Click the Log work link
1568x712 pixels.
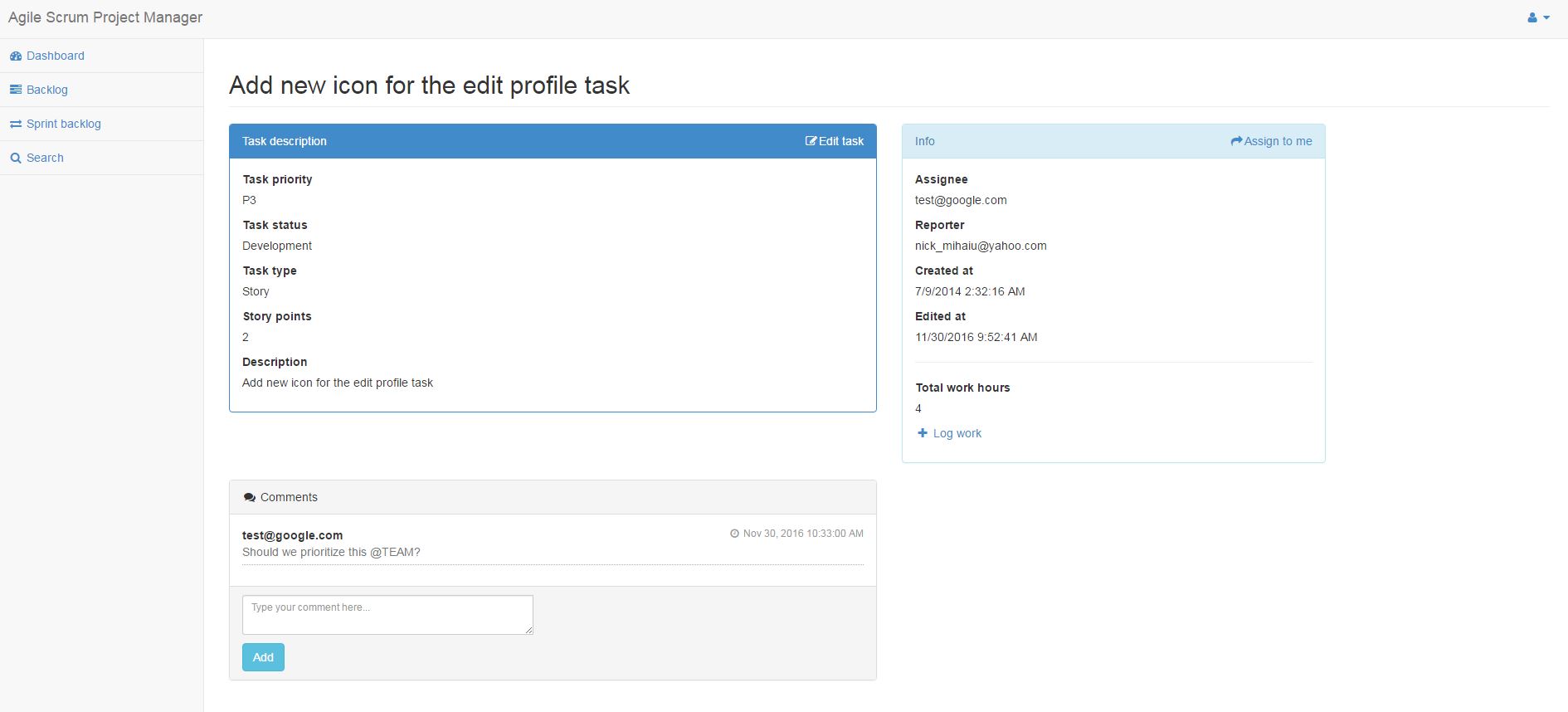click(x=949, y=433)
